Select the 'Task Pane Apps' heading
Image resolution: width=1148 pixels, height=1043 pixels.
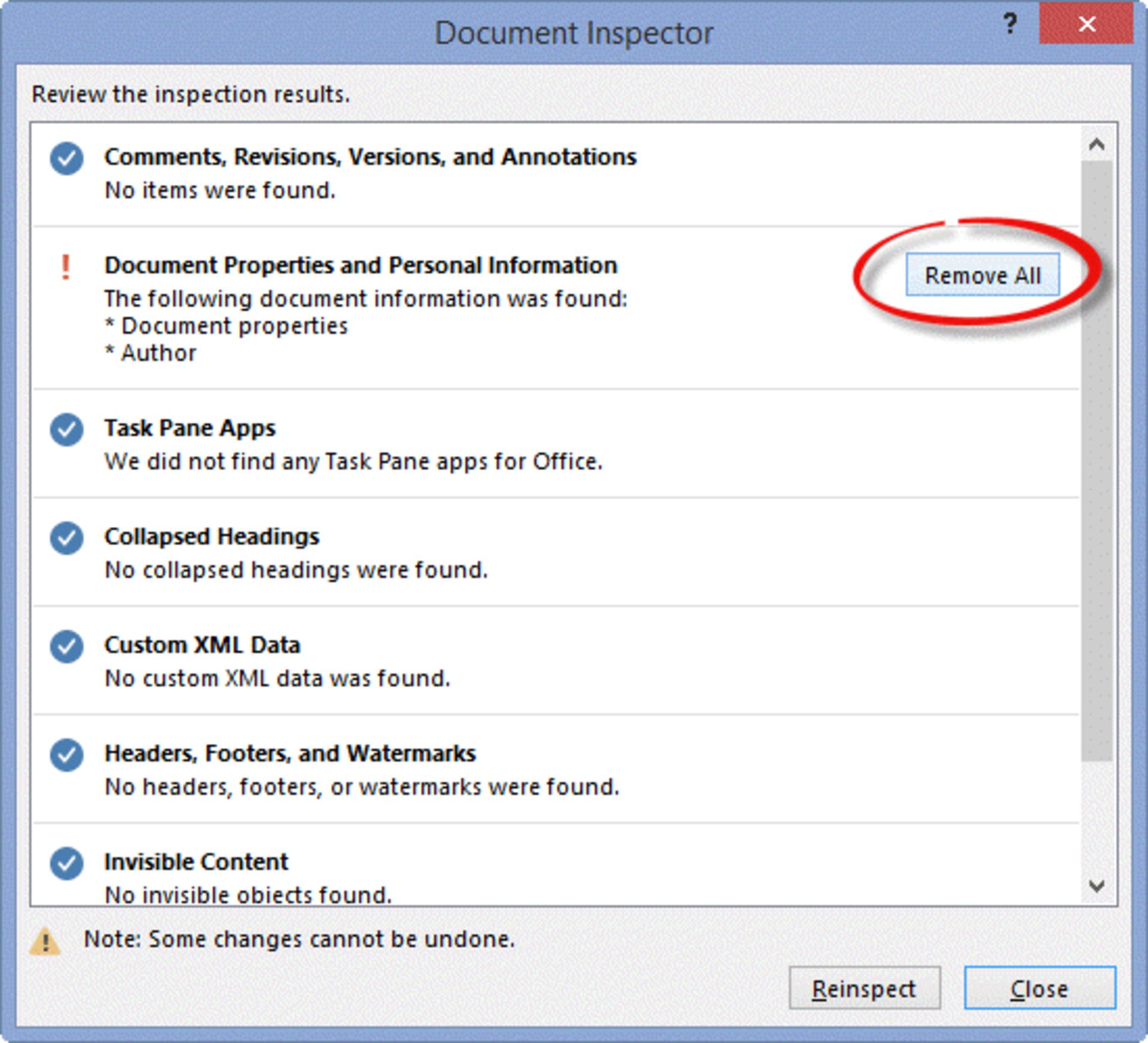tap(190, 429)
